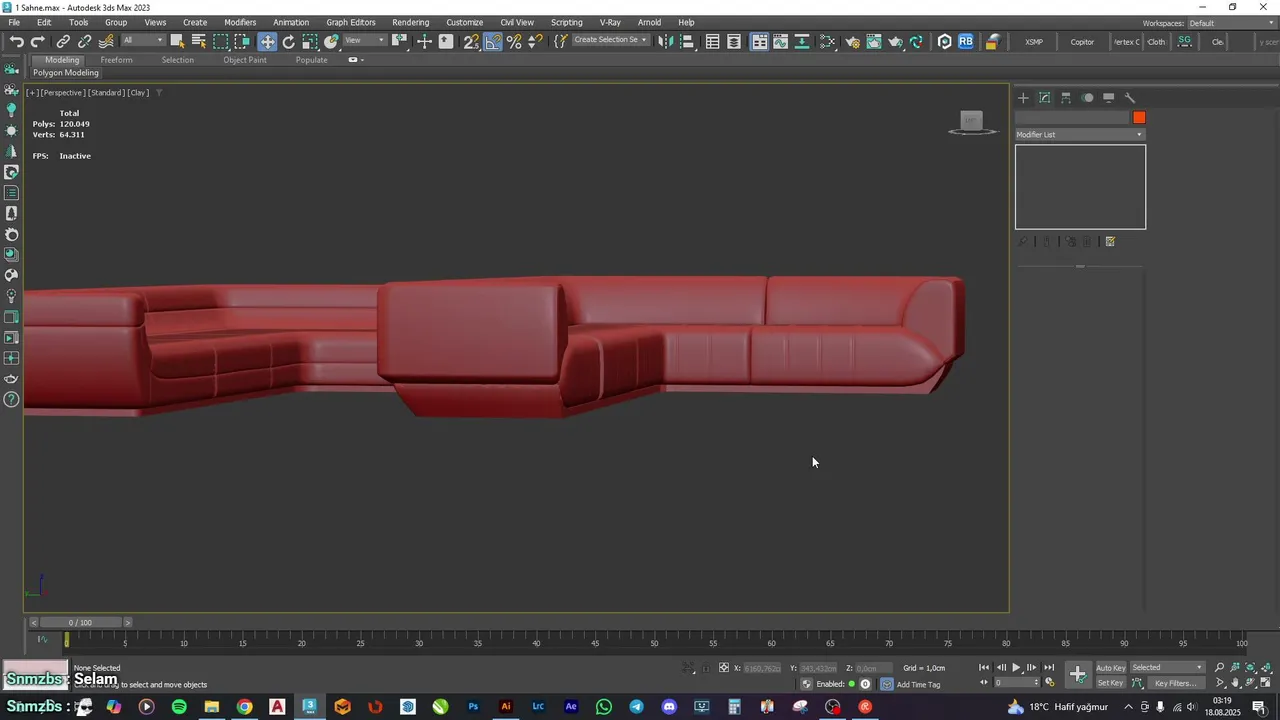This screenshot has width=1280, height=720.
Task: Open the Modifiers menu
Action: point(240,22)
